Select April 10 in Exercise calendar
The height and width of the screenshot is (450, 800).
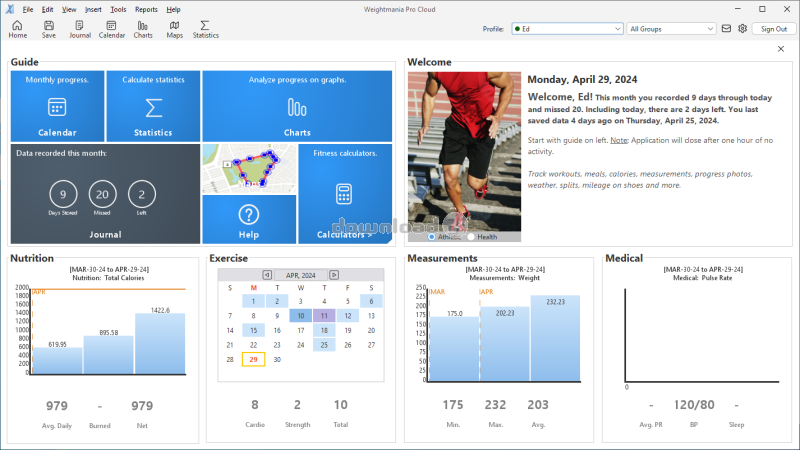click(301, 316)
